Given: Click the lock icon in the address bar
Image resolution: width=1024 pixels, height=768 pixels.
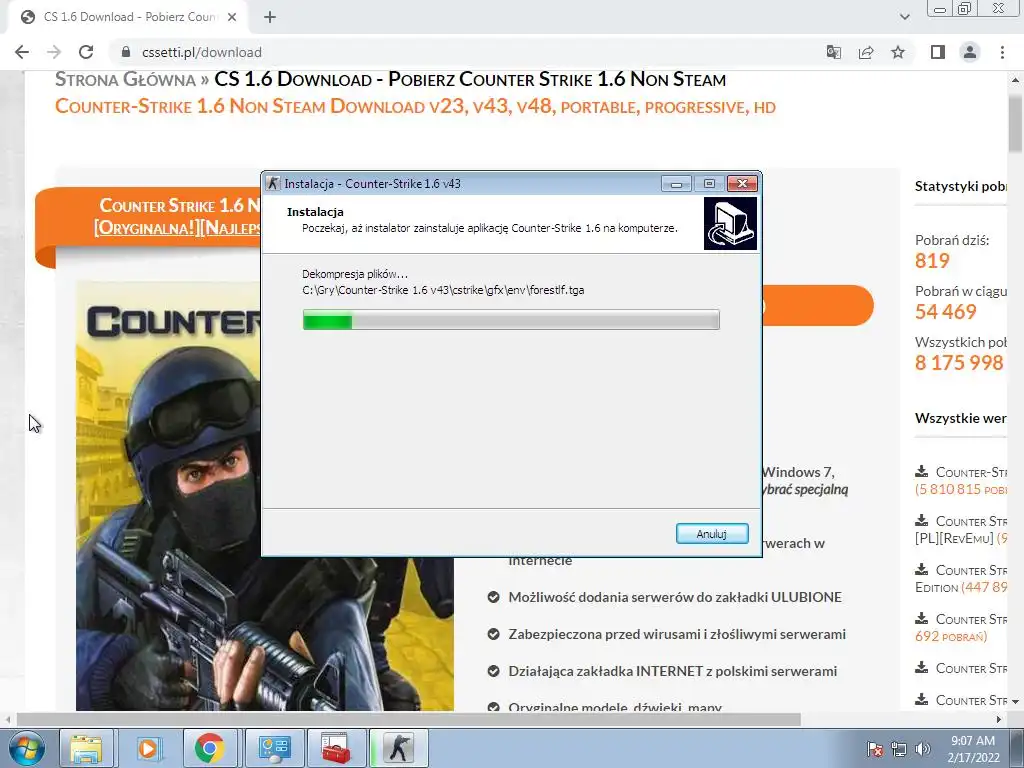Looking at the screenshot, I should click(126, 52).
